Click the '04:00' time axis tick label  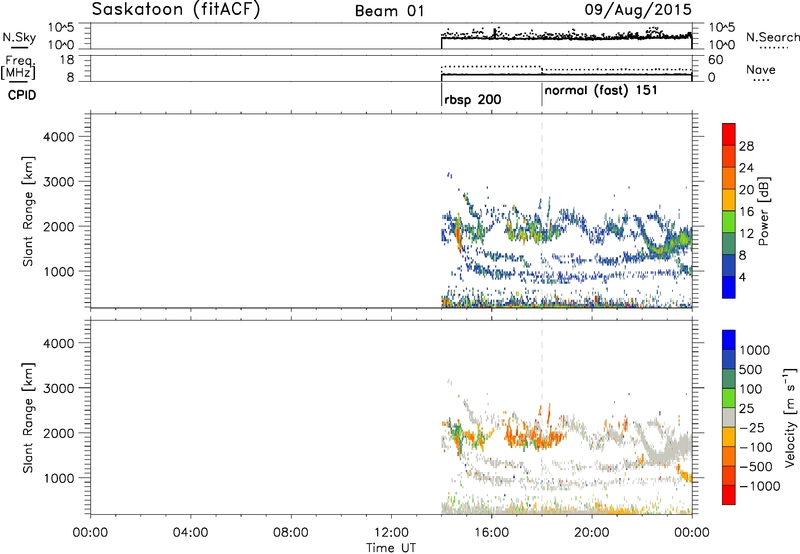pyautogui.click(x=190, y=533)
